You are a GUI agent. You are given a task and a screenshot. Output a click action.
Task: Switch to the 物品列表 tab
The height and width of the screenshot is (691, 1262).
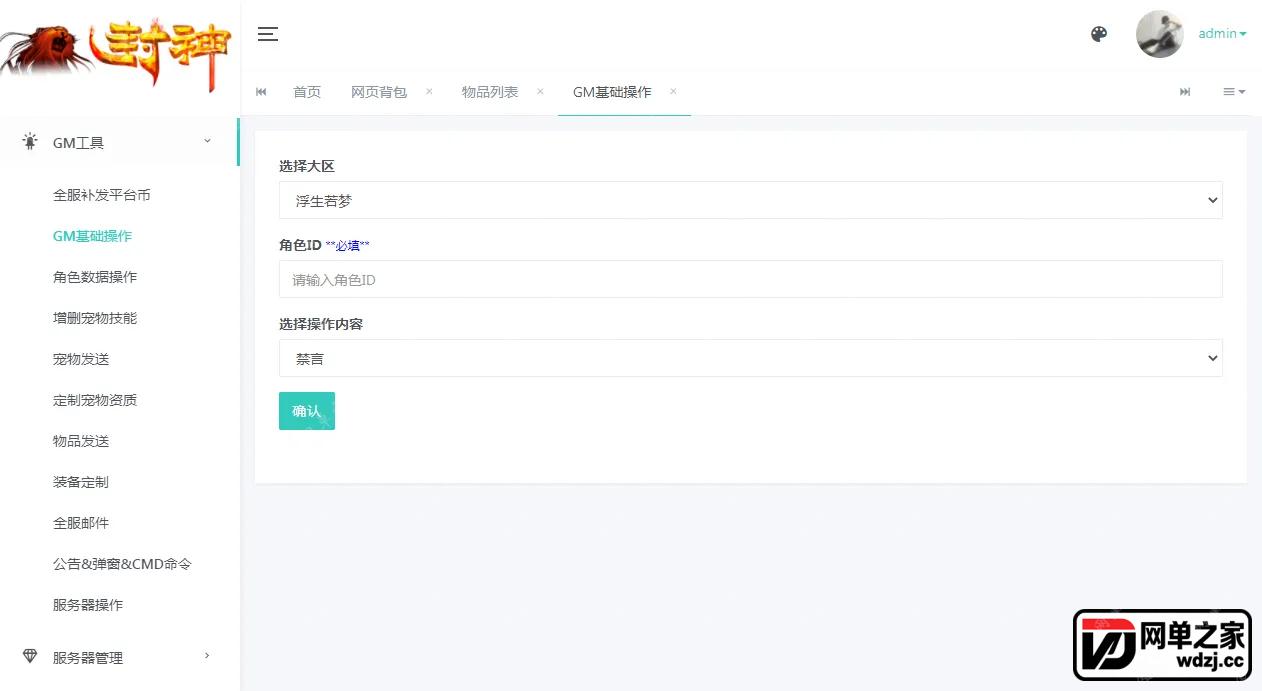click(x=490, y=92)
